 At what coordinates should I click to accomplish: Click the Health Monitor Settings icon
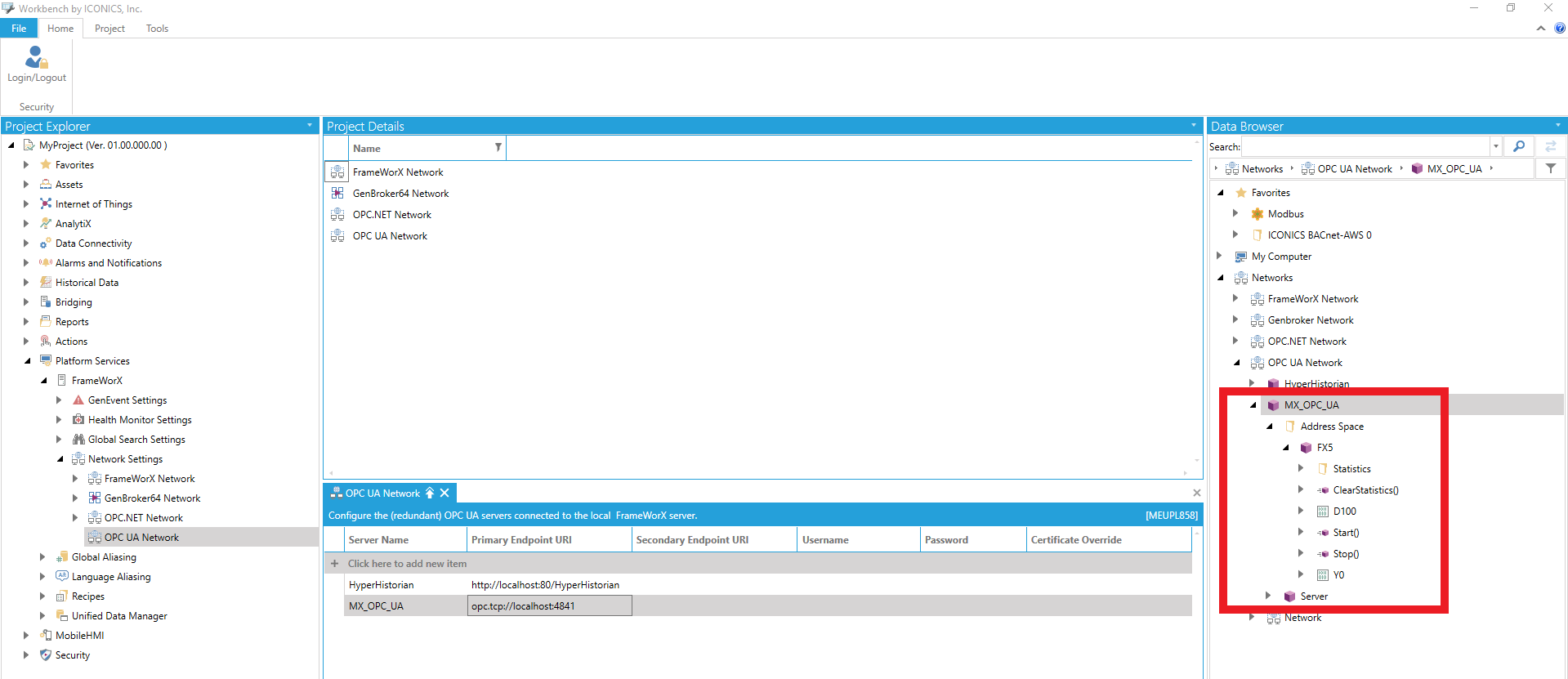click(x=78, y=420)
